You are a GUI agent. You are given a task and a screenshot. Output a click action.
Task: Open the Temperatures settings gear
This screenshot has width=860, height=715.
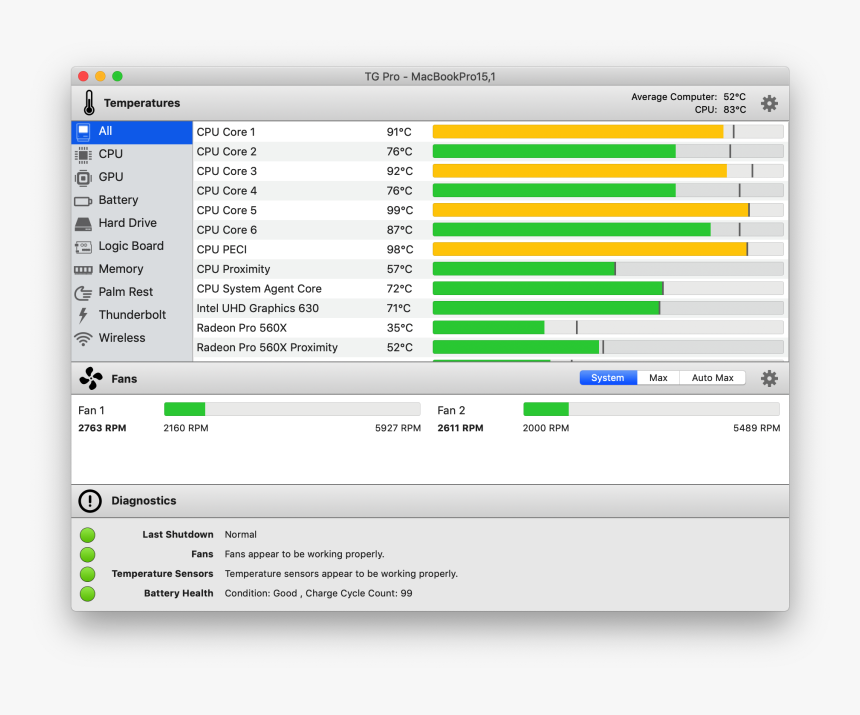point(769,103)
